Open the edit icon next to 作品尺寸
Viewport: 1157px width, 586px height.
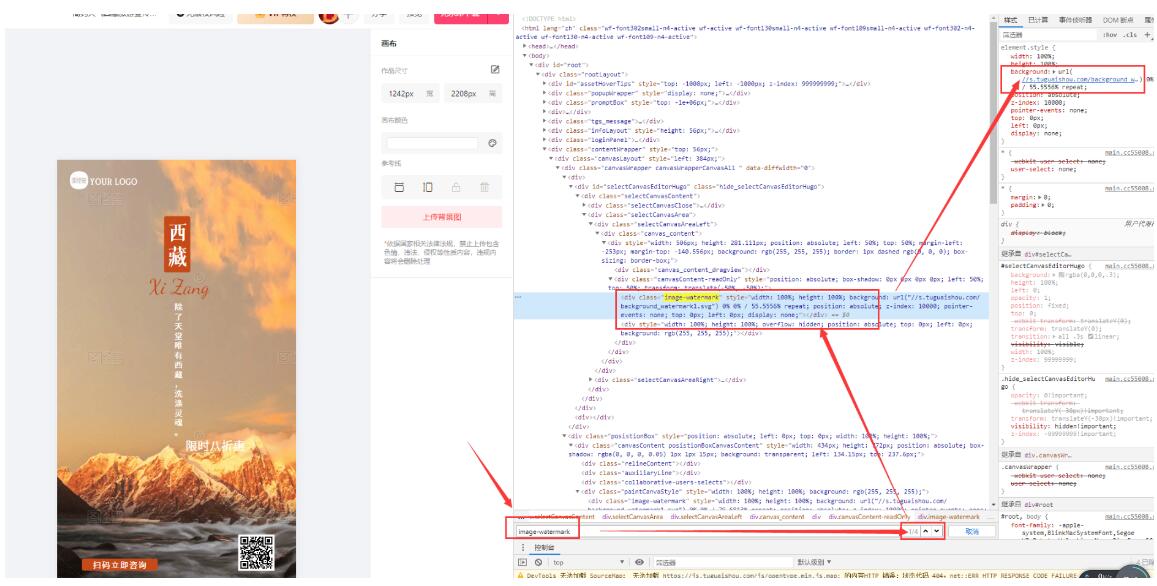(494, 70)
